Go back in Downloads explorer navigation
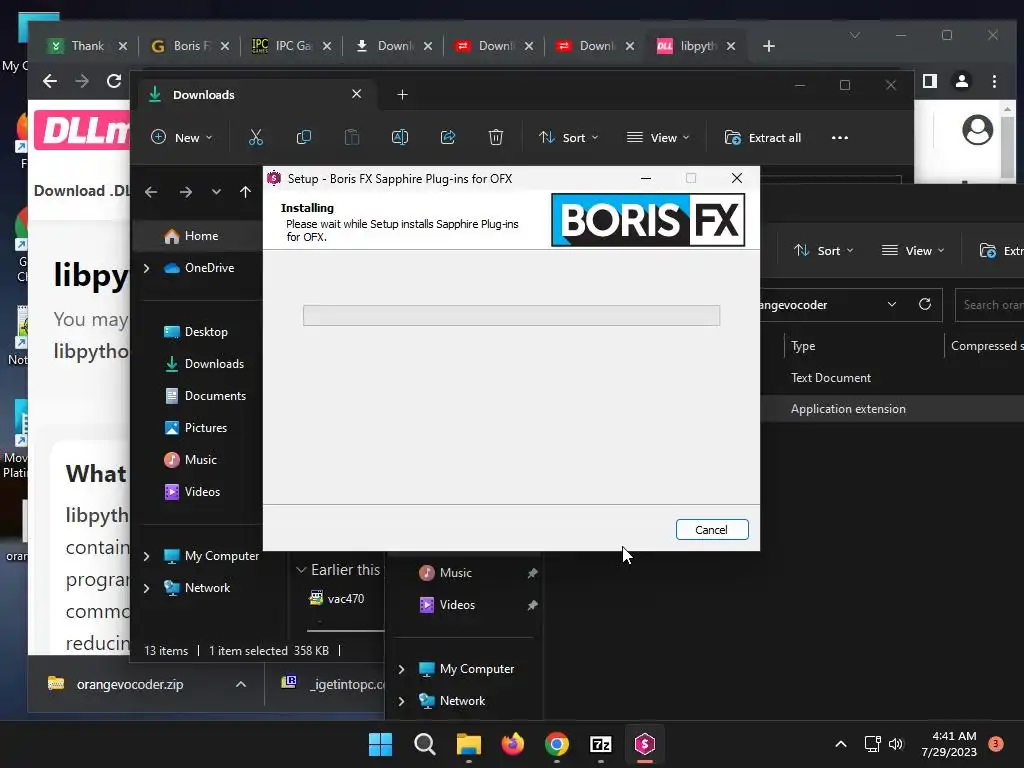 pyautogui.click(x=151, y=192)
